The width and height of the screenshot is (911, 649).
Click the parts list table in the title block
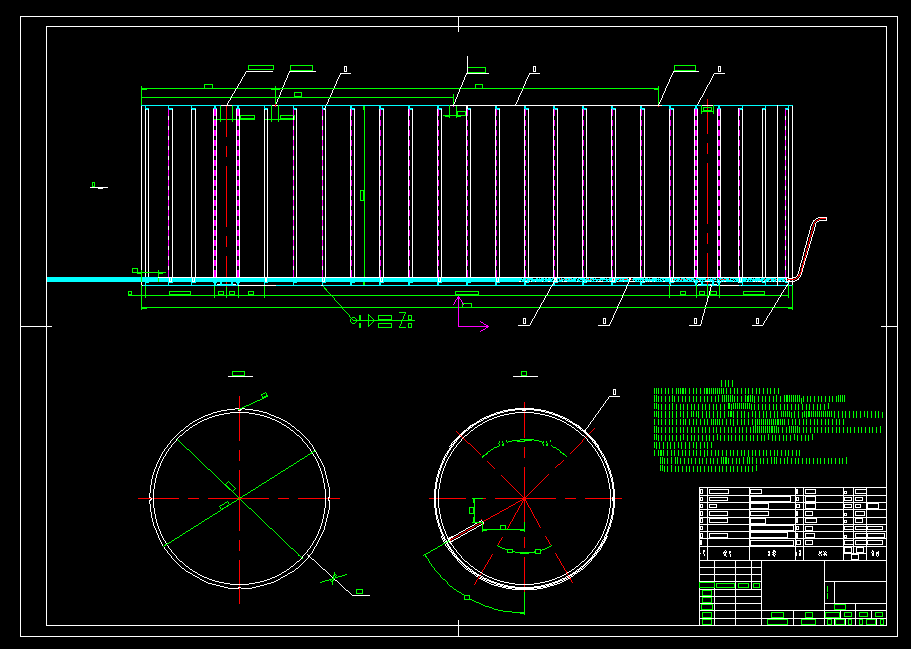click(792, 524)
